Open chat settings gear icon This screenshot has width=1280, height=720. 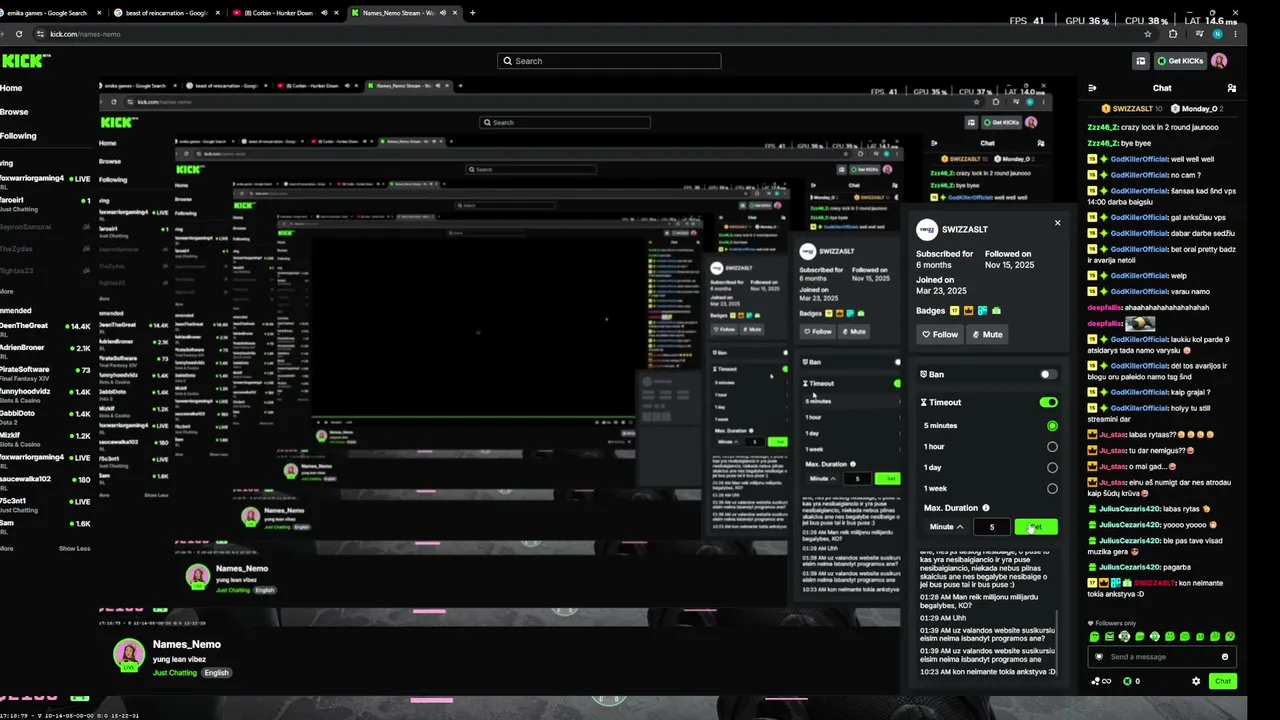[1196, 681]
